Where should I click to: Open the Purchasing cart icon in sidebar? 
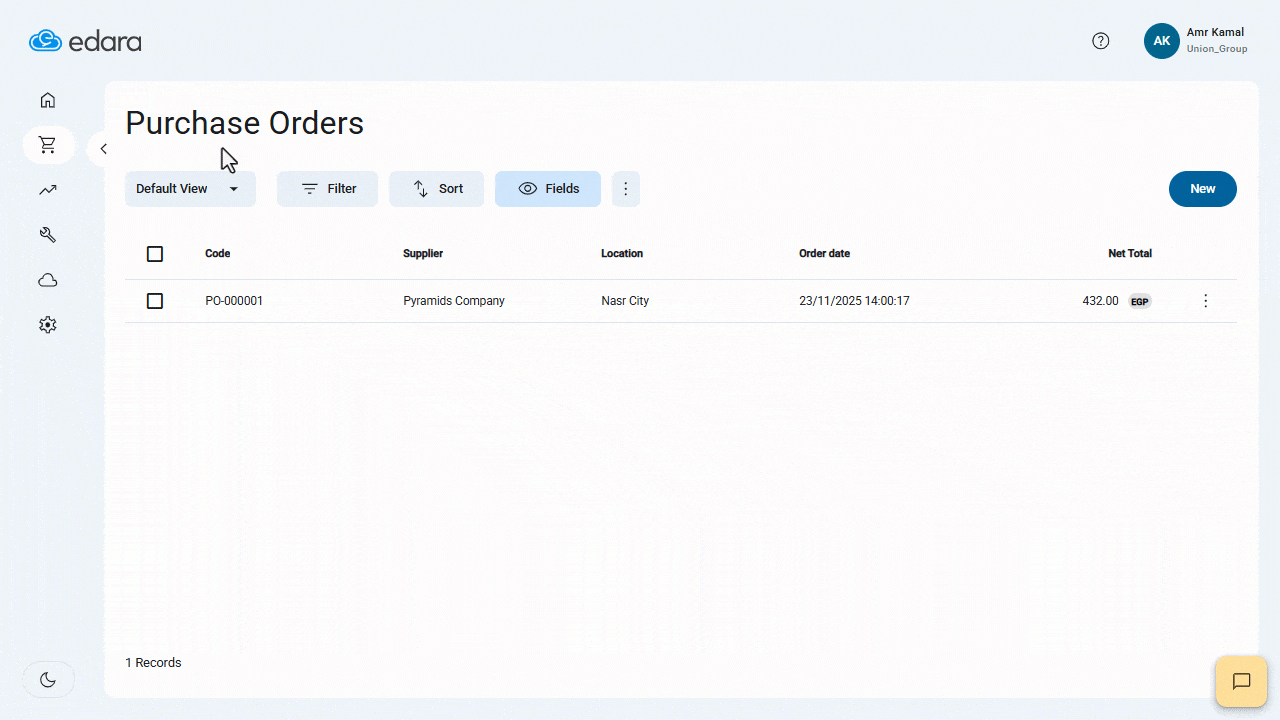[x=48, y=145]
